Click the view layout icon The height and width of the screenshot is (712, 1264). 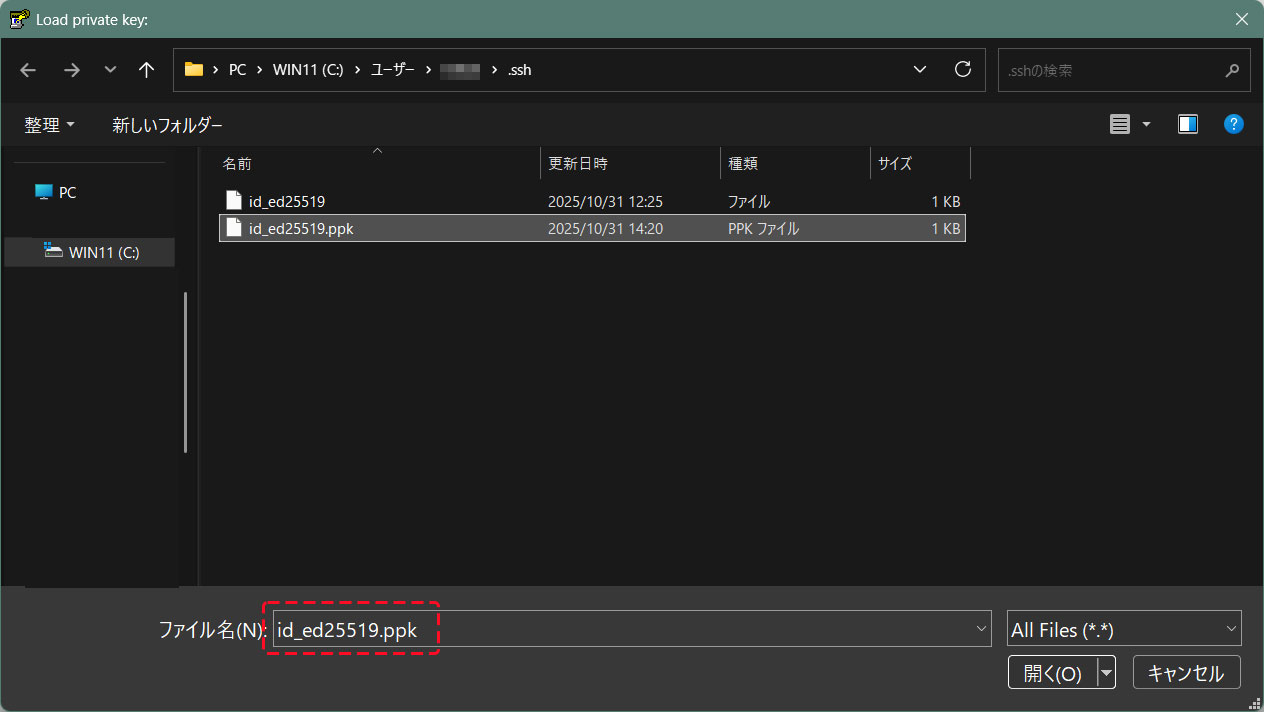pos(1120,124)
